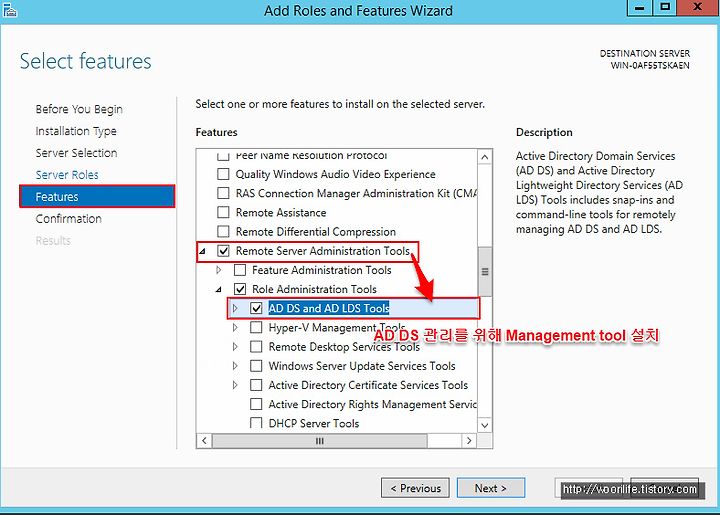Click the wizard icon in the title bar
The image size is (720, 515).
[x=9, y=10]
